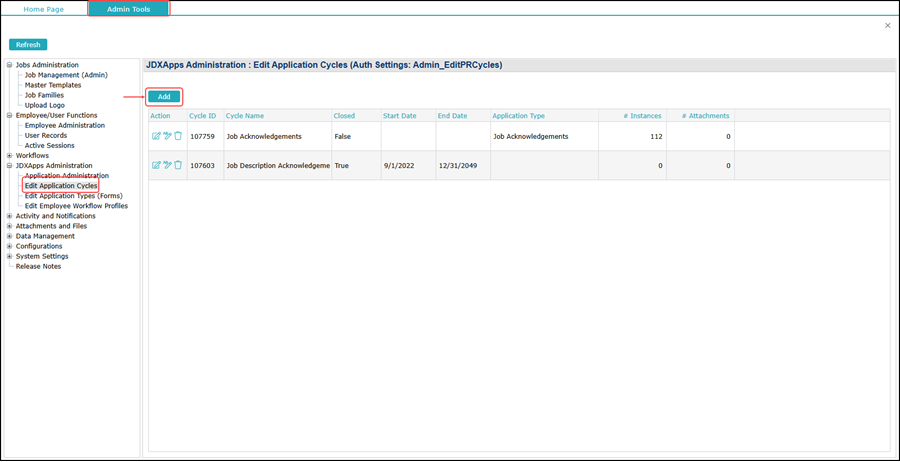Expand the Workflows tree node

pos(9,156)
